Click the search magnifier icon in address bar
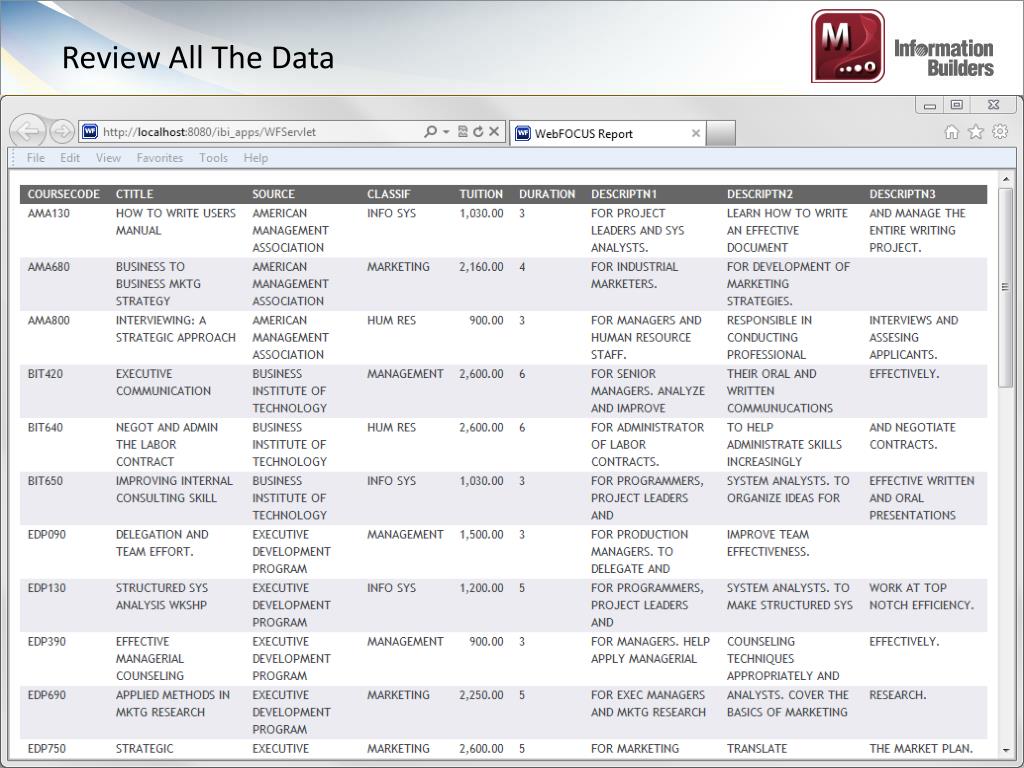 pos(430,132)
